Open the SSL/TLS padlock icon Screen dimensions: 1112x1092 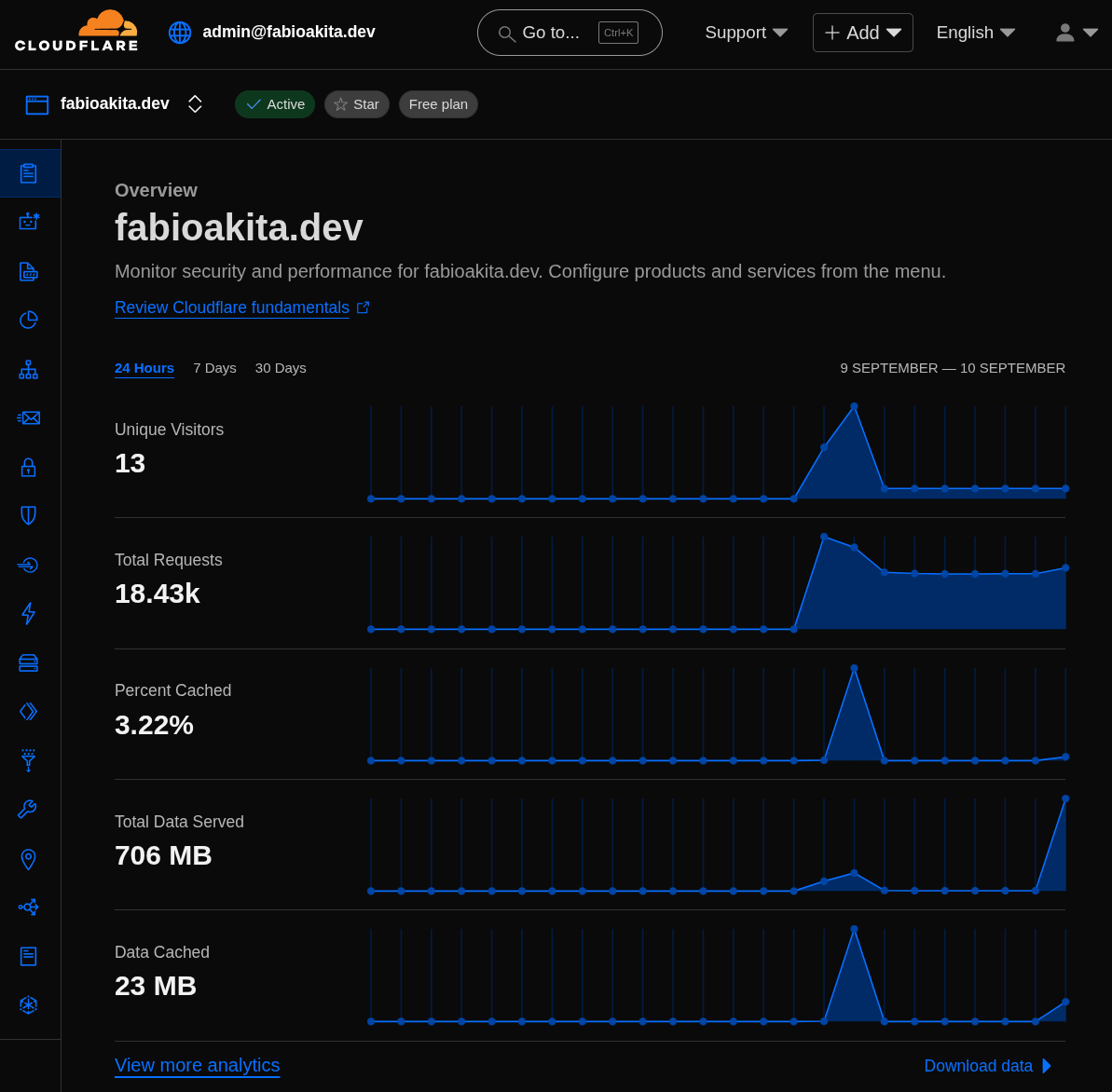tap(28, 468)
